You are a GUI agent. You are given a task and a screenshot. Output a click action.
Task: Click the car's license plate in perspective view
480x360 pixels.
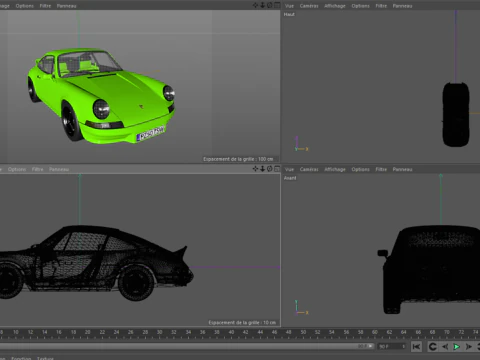coord(151,133)
